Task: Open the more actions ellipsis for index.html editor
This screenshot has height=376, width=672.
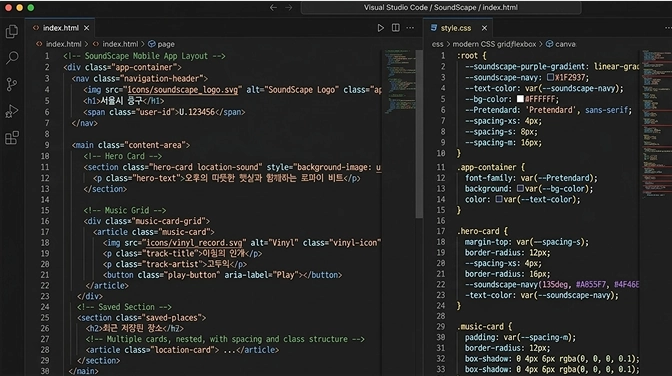Action: point(410,28)
